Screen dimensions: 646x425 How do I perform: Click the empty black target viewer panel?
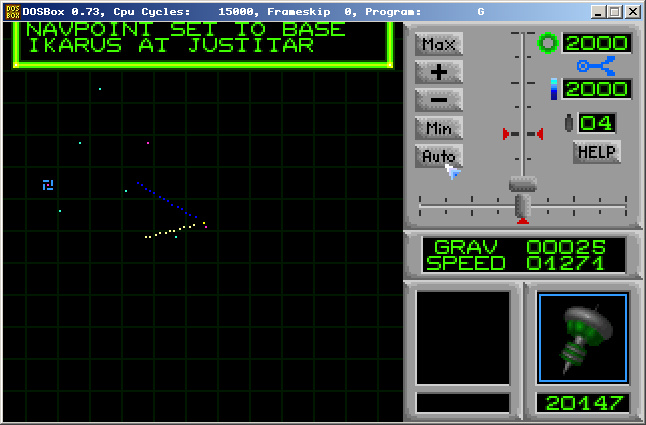click(x=462, y=338)
